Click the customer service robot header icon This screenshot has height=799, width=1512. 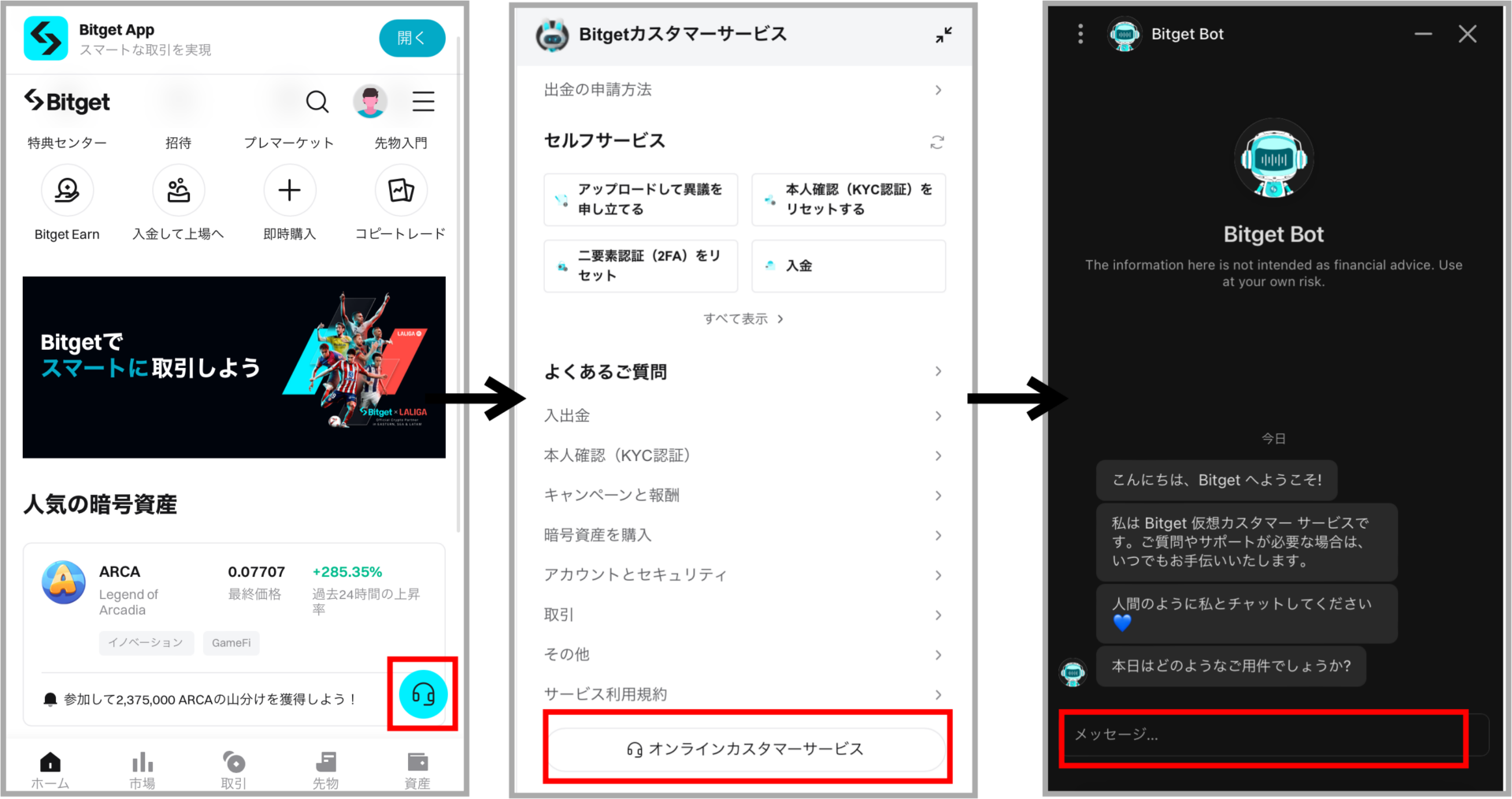point(552,35)
